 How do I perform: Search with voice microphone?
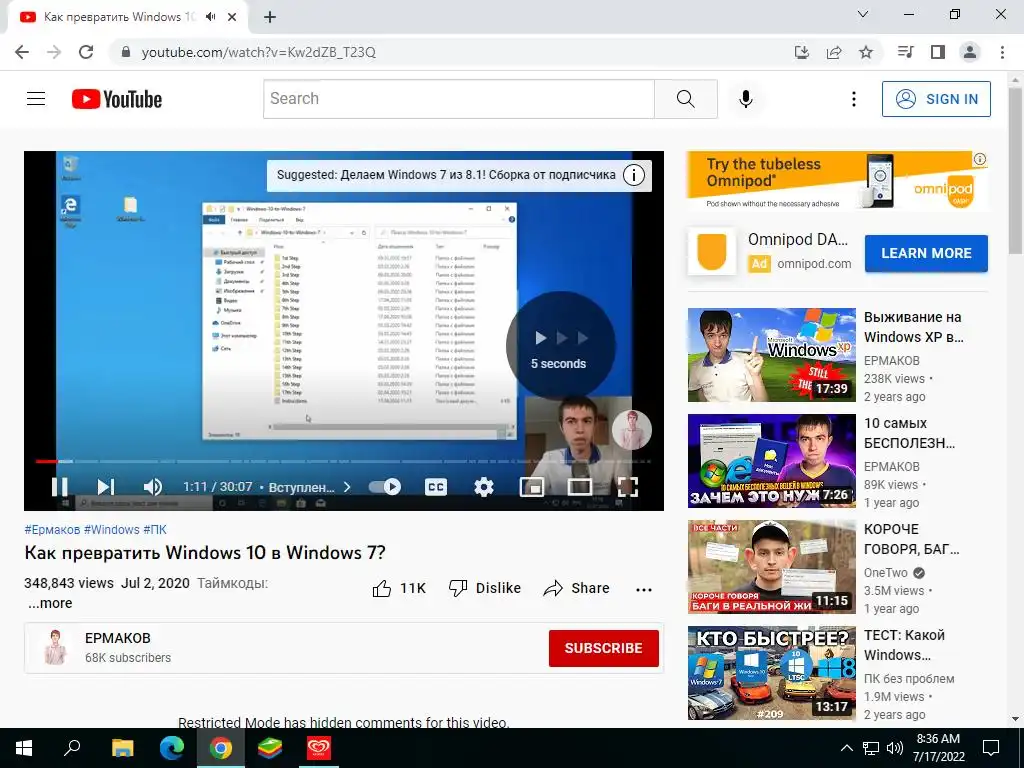click(x=746, y=99)
